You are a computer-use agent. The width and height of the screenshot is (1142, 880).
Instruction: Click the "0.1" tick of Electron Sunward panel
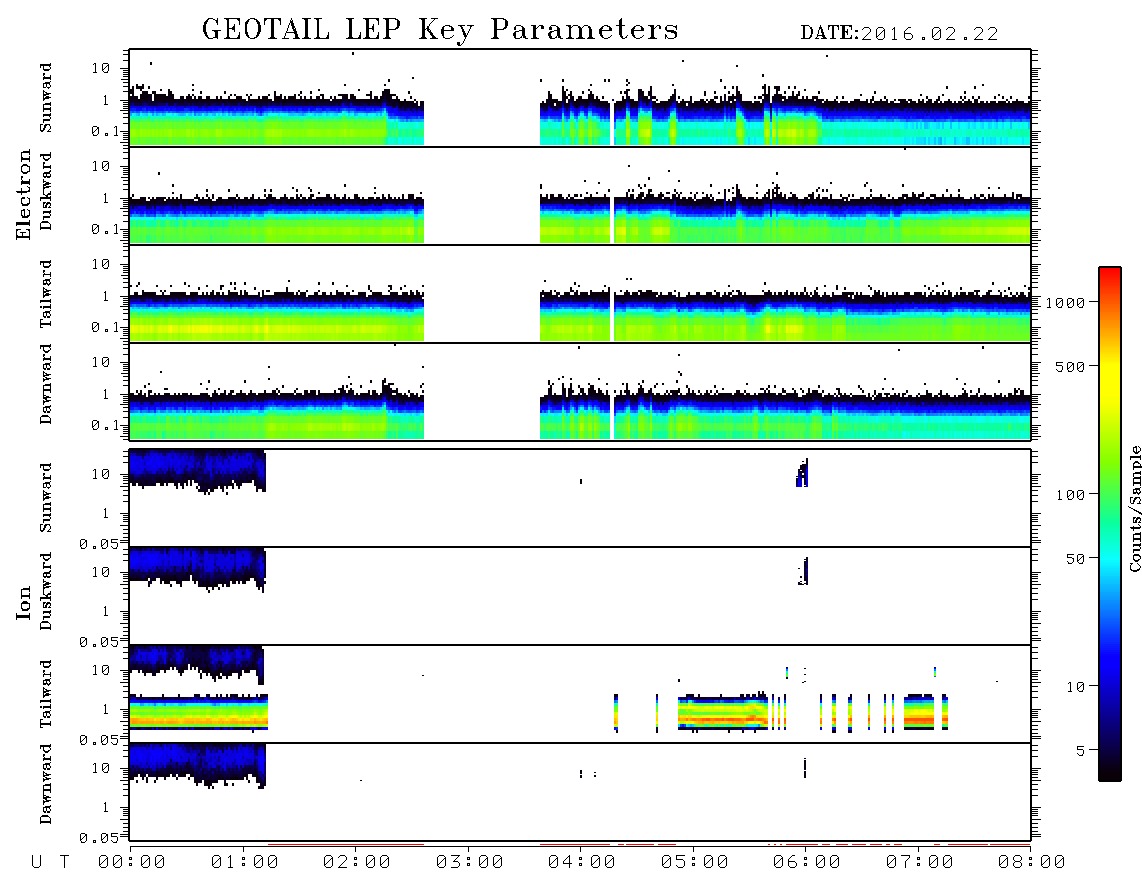(x=105, y=131)
